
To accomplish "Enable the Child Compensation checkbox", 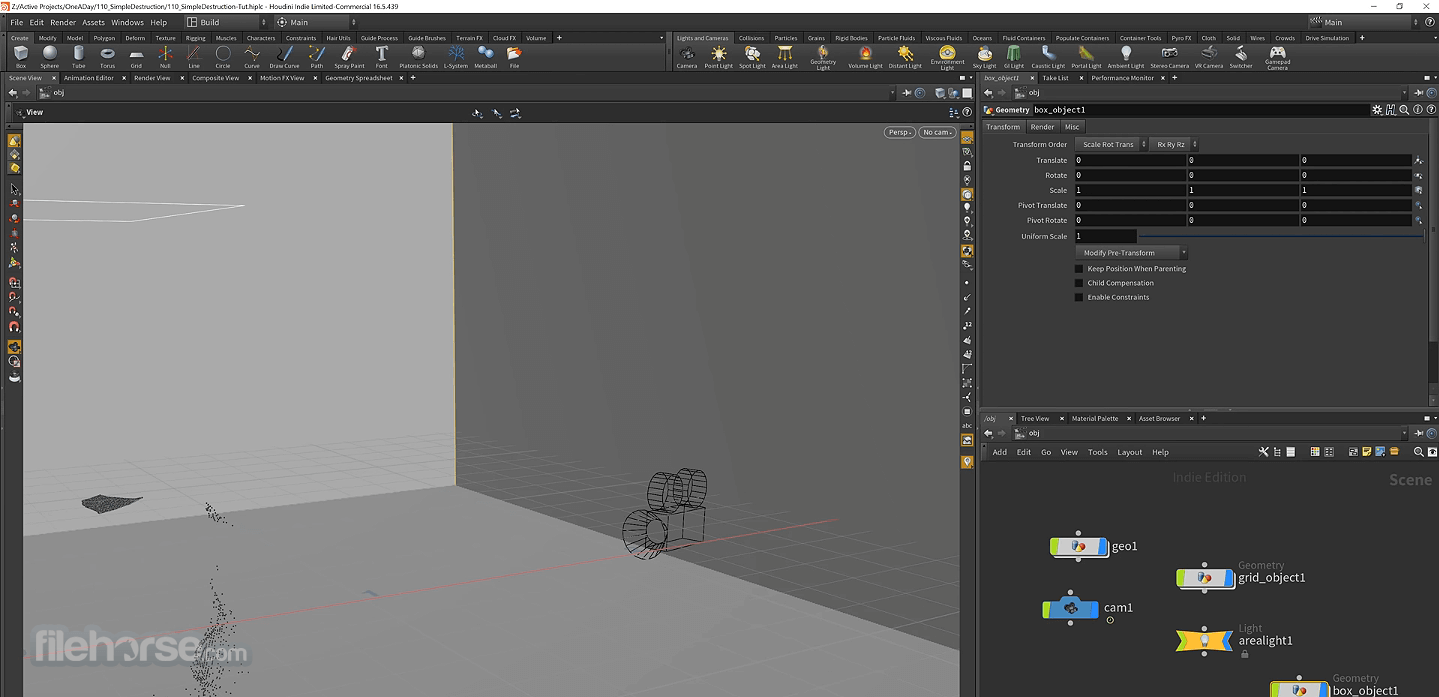I will (x=1079, y=283).
